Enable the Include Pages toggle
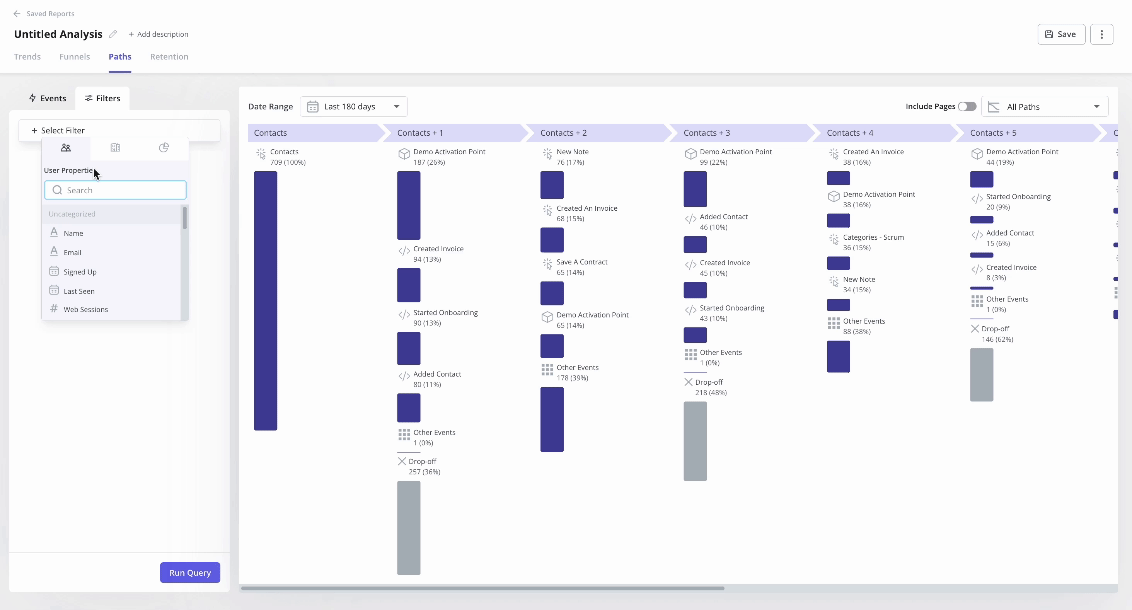 click(967, 106)
